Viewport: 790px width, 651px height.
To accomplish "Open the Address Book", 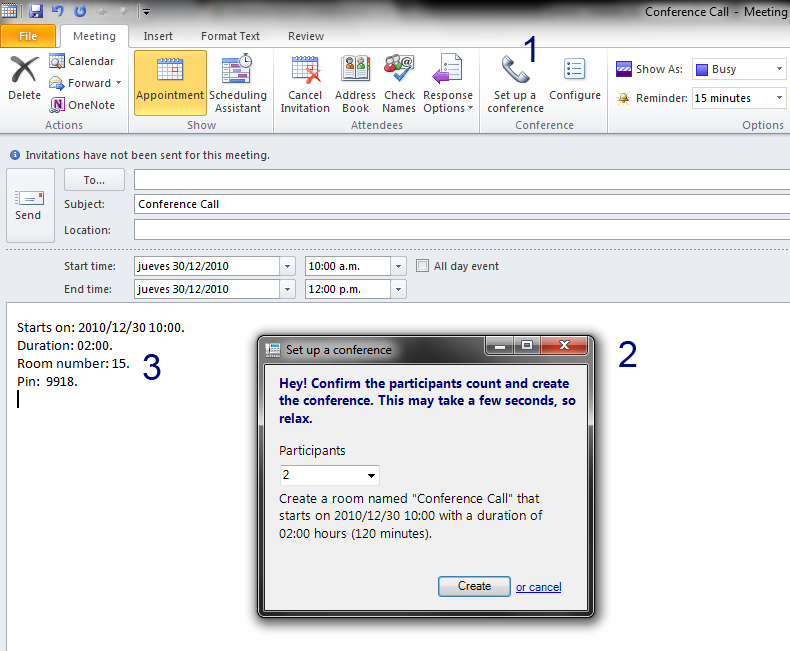I will pos(356,83).
